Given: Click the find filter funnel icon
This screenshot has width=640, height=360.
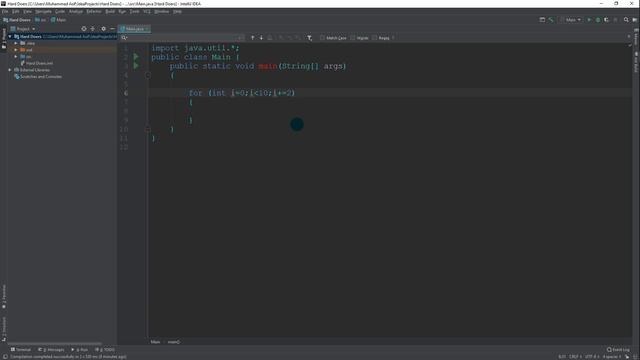Looking at the screenshot, I should [x=309, y=38].
